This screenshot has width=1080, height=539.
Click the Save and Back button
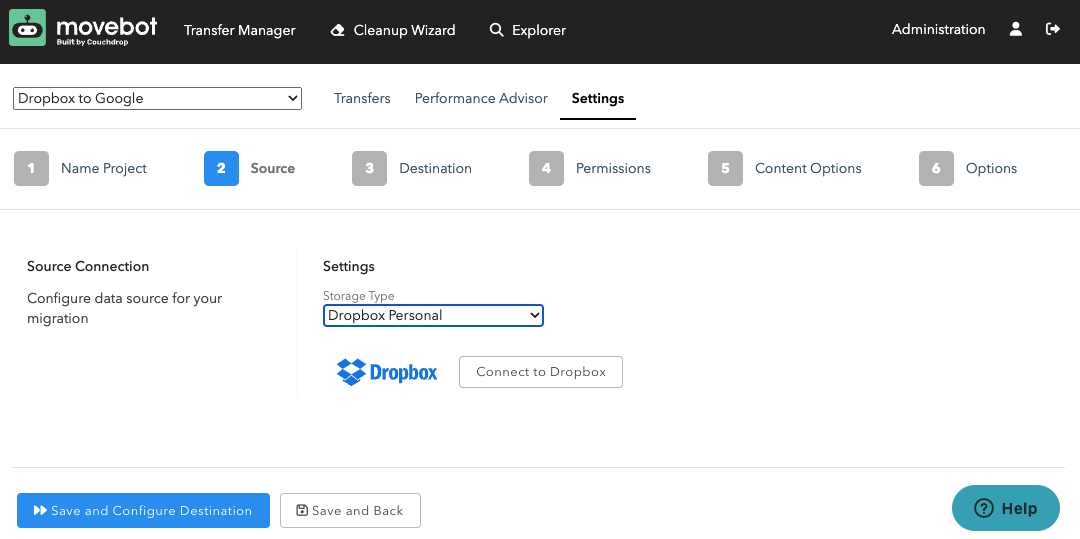350,510
